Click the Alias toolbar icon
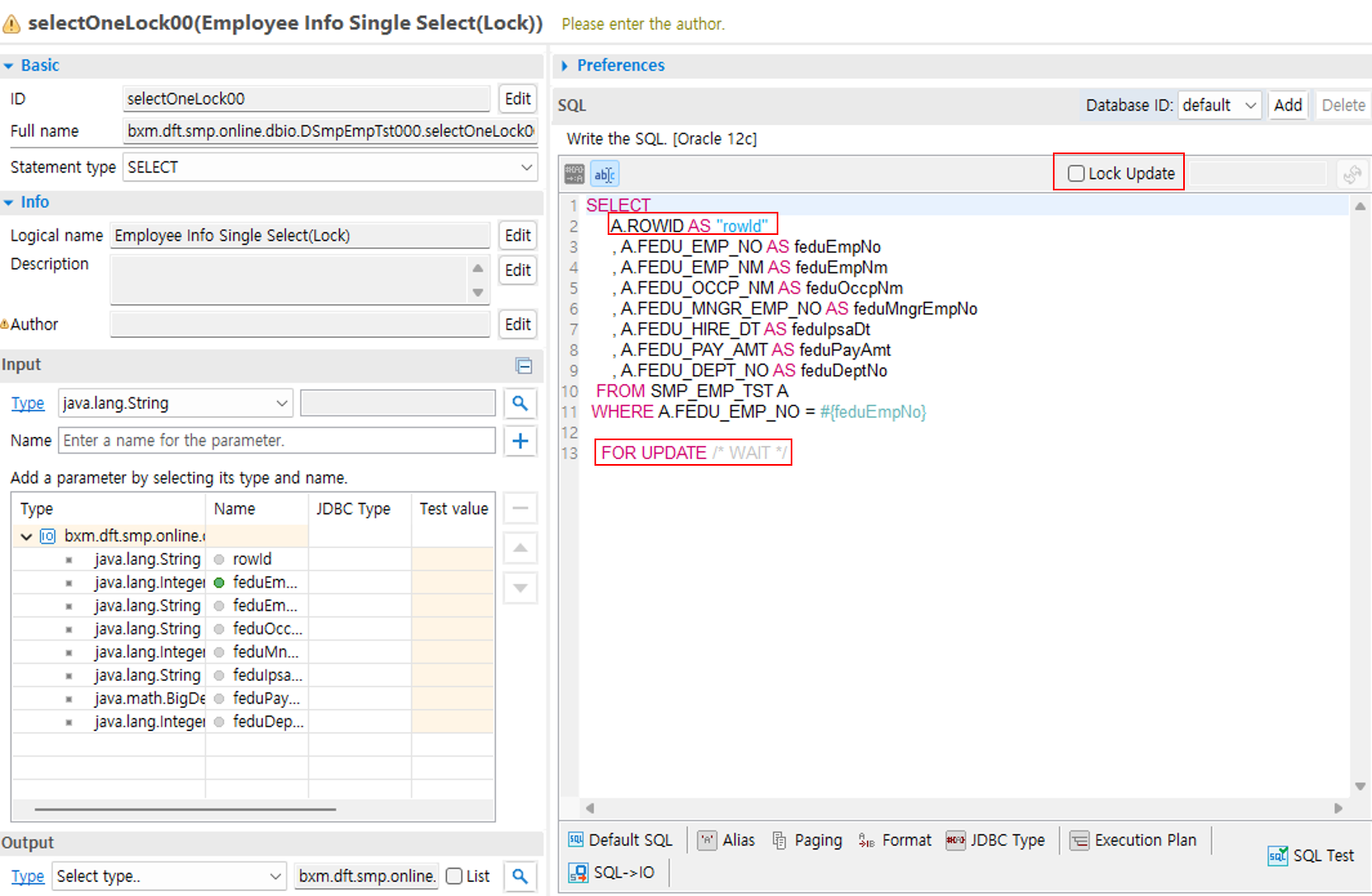 pos(707,840)
